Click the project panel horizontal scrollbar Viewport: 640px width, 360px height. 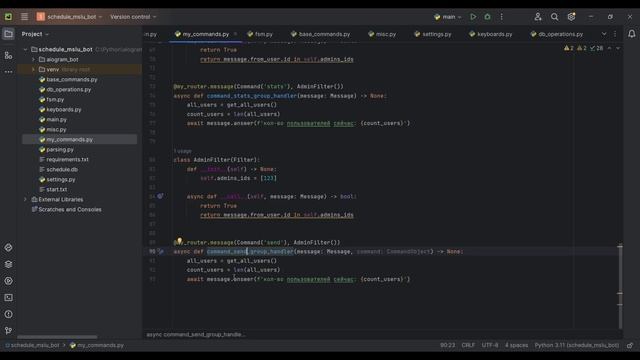point(57,337)
